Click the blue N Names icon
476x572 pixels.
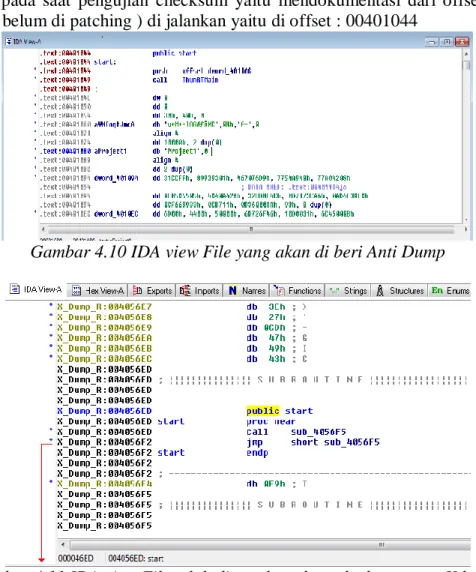(x=232, y=291)
